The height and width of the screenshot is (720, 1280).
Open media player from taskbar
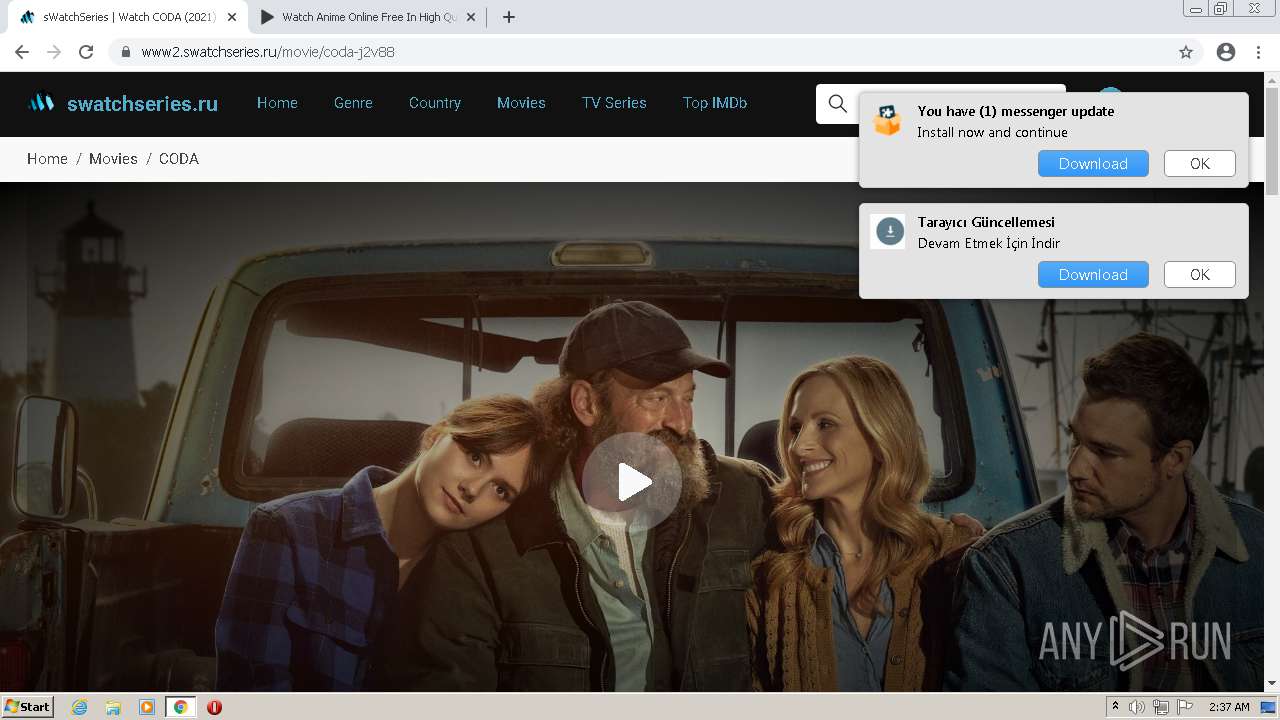(147, 707)
